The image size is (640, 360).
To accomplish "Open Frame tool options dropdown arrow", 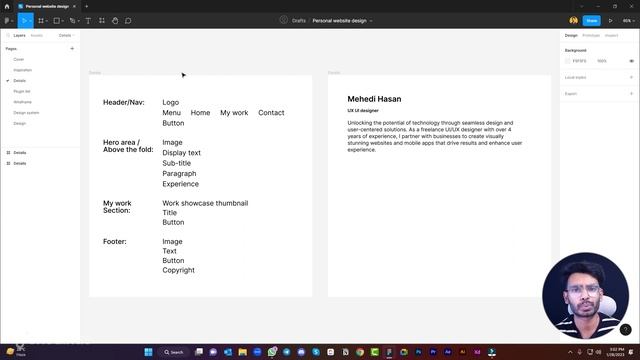I will tap(47, 21).
